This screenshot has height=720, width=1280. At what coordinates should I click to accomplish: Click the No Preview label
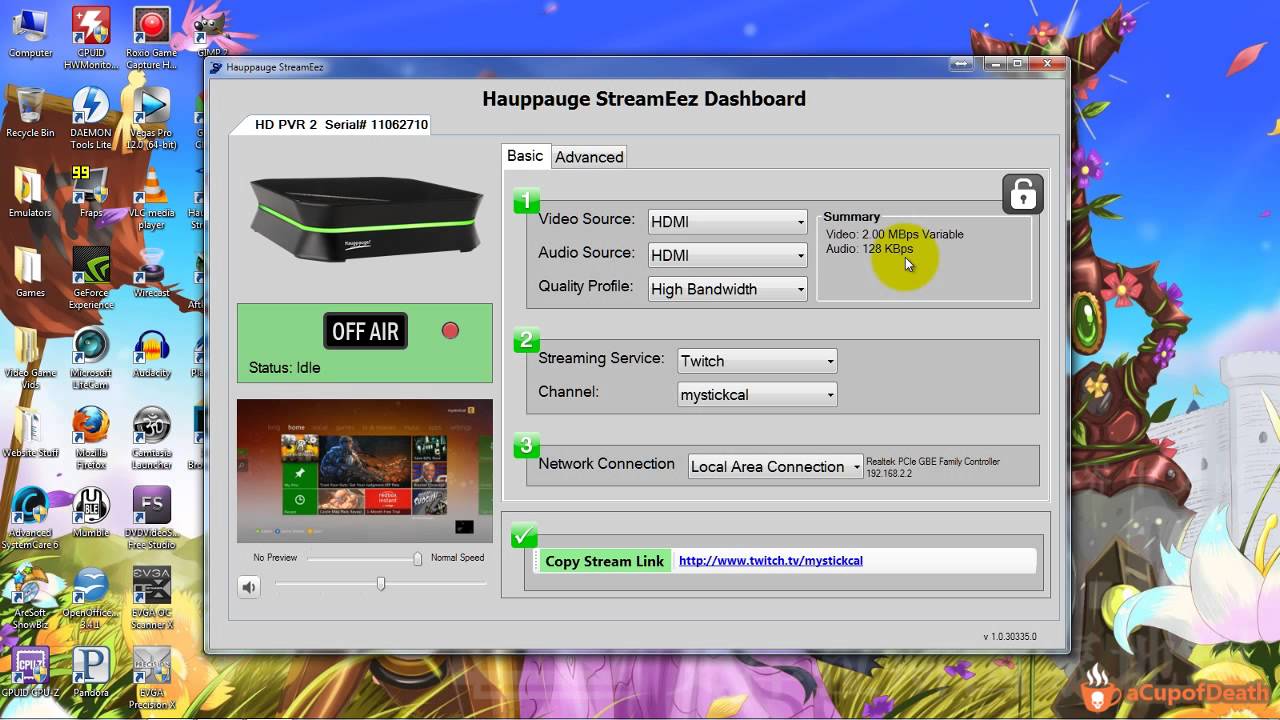click(x=275, y=558)
